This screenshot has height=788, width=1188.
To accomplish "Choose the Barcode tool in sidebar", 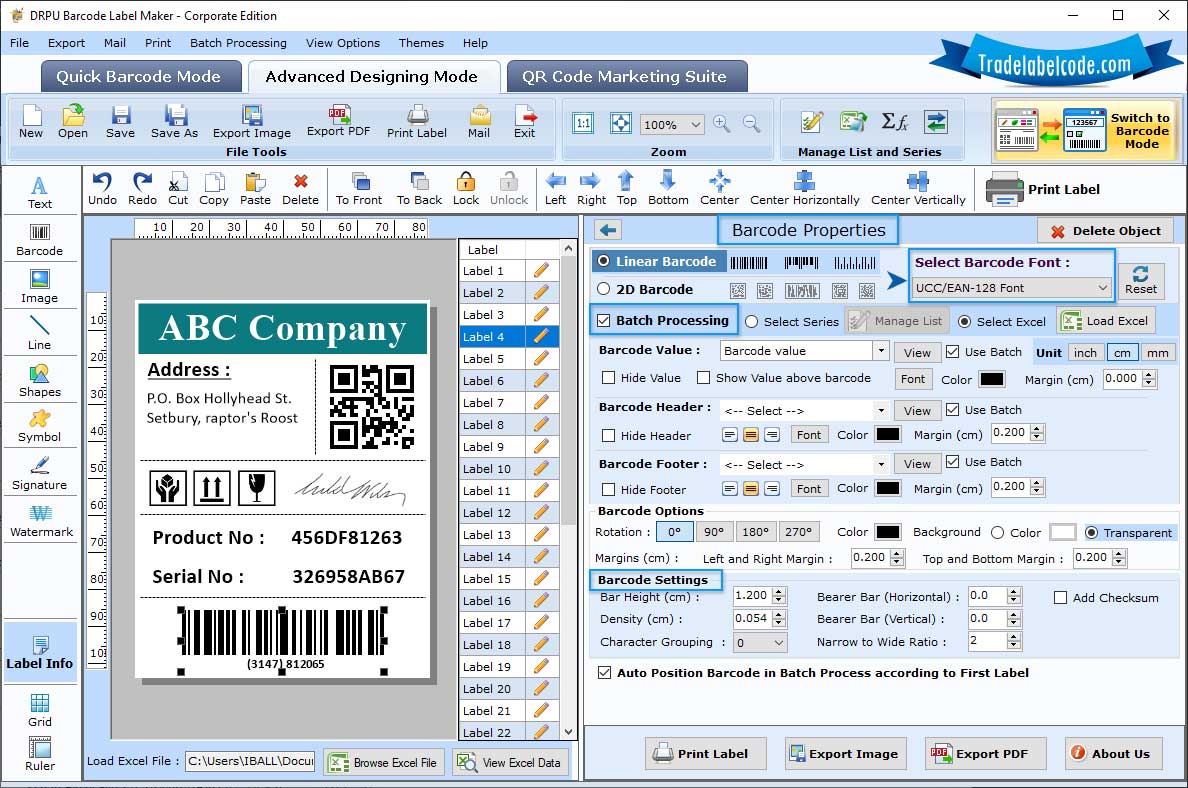I will (x=39, y=240).
